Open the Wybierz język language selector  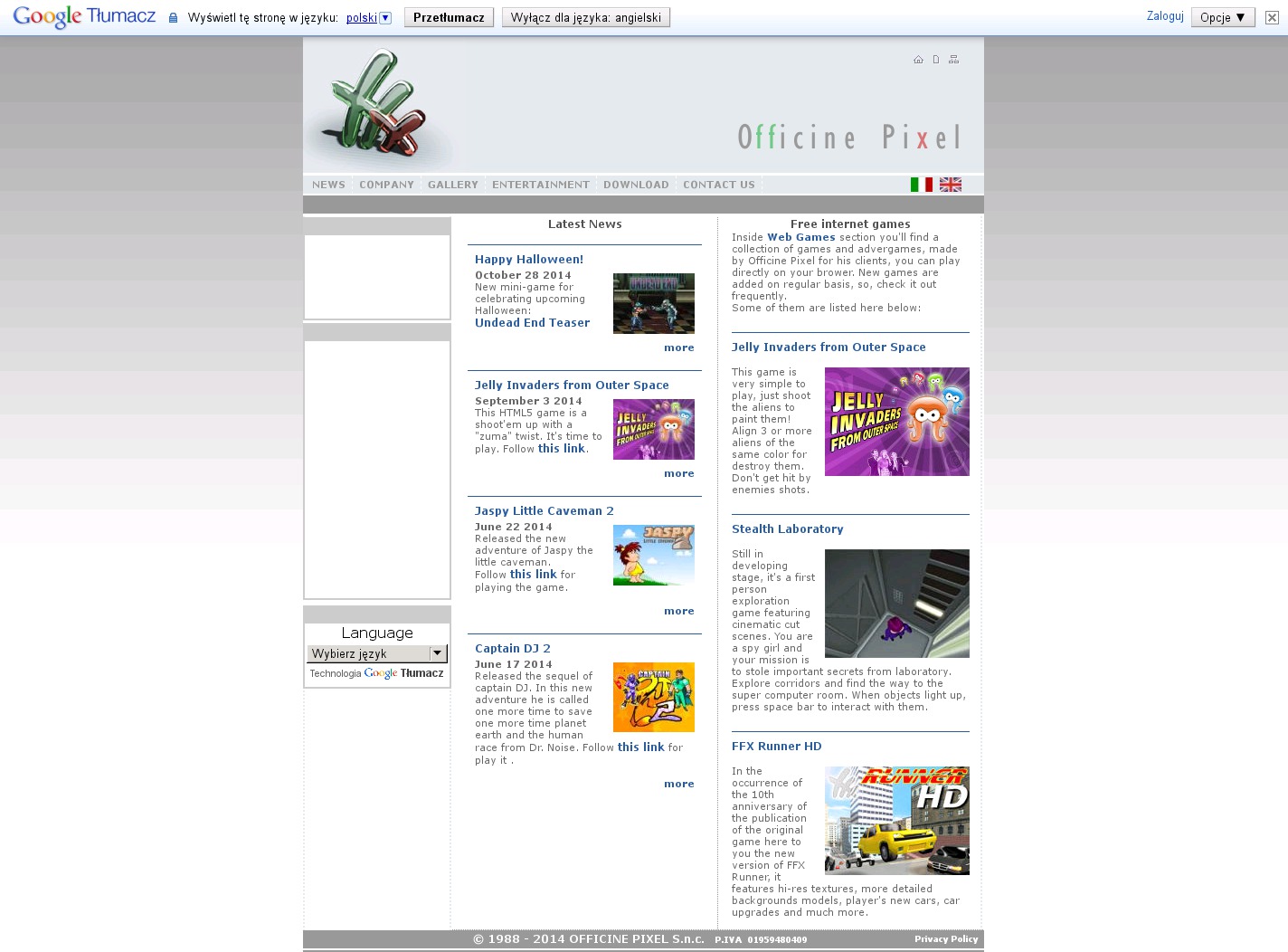tap(377, 653)
